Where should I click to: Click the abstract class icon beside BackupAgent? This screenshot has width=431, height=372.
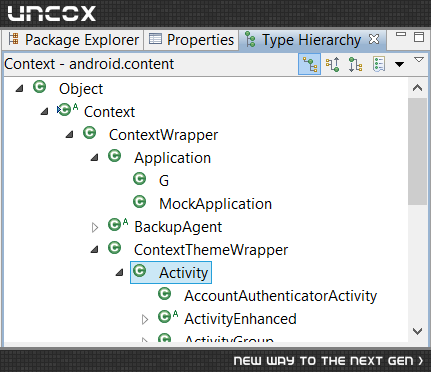click(x=118, y=224)
